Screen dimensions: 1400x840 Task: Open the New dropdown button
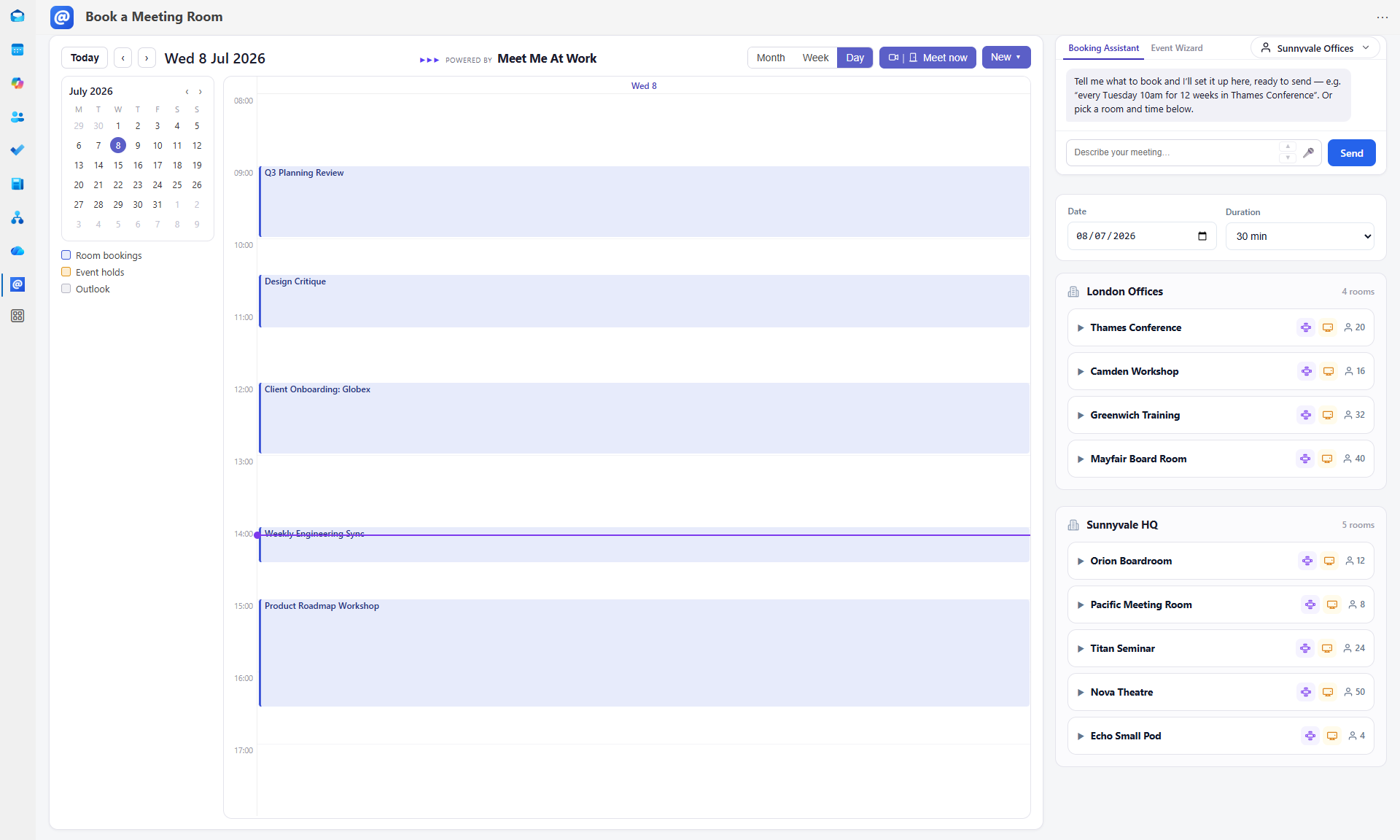(x=1006, y=57)
